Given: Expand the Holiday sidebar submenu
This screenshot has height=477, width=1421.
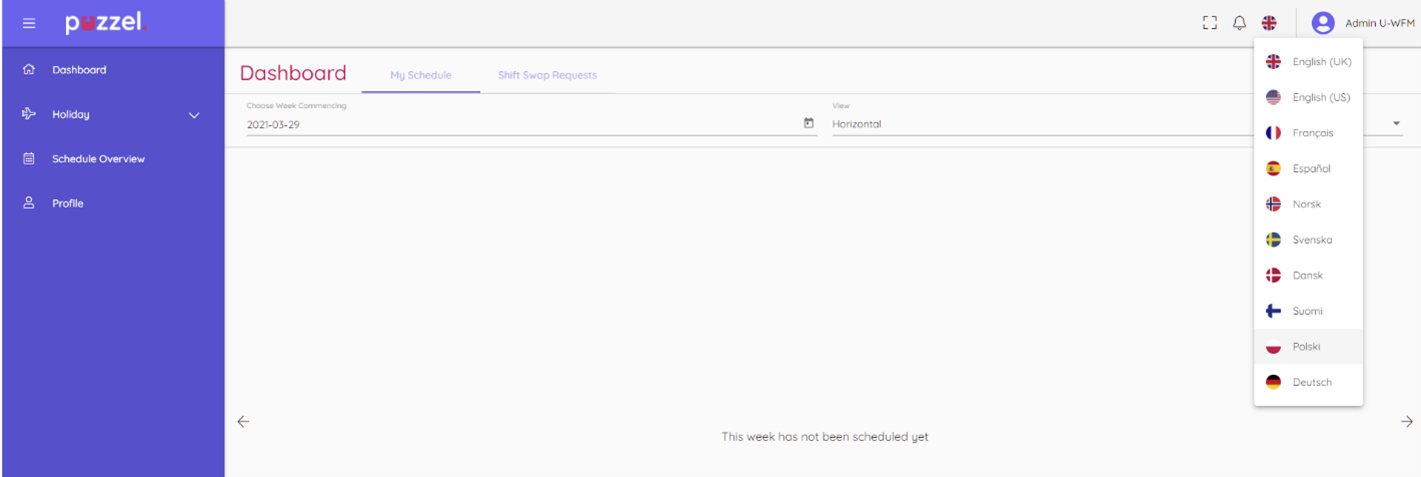Looking at the screenshot, I should (194, 115).
